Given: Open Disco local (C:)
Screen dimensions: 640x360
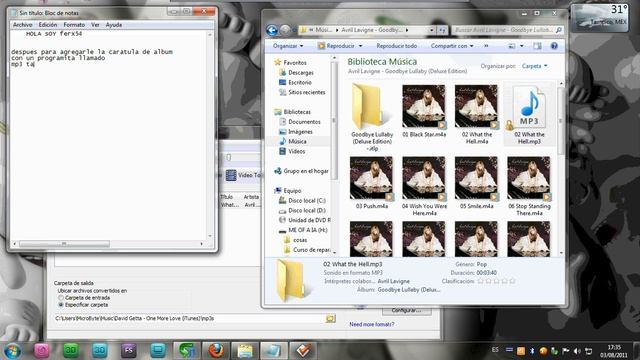Looking at the screenshot, I should coord(307,200).
